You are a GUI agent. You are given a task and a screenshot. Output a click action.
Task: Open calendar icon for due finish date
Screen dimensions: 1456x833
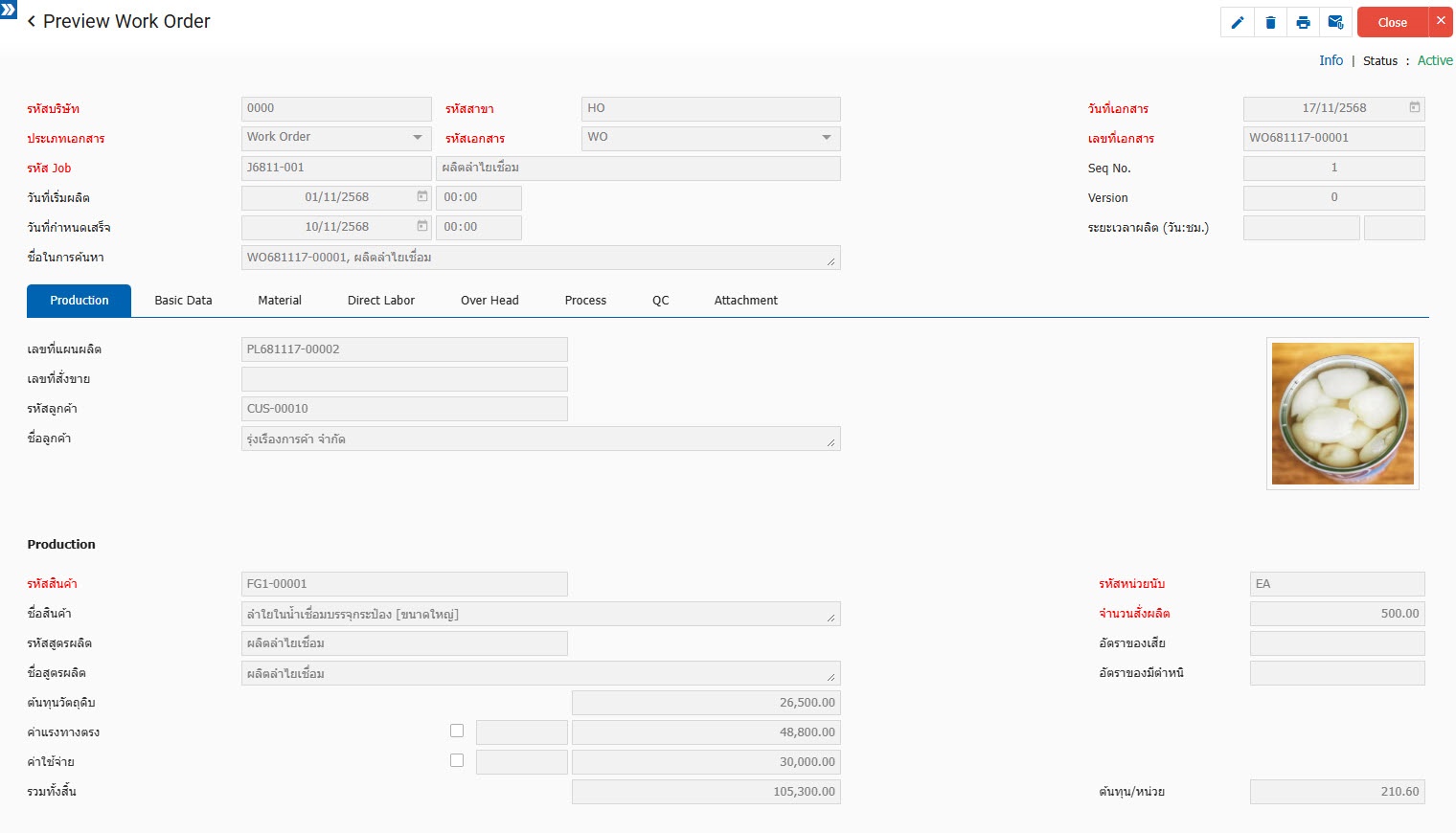coord(421,226)
